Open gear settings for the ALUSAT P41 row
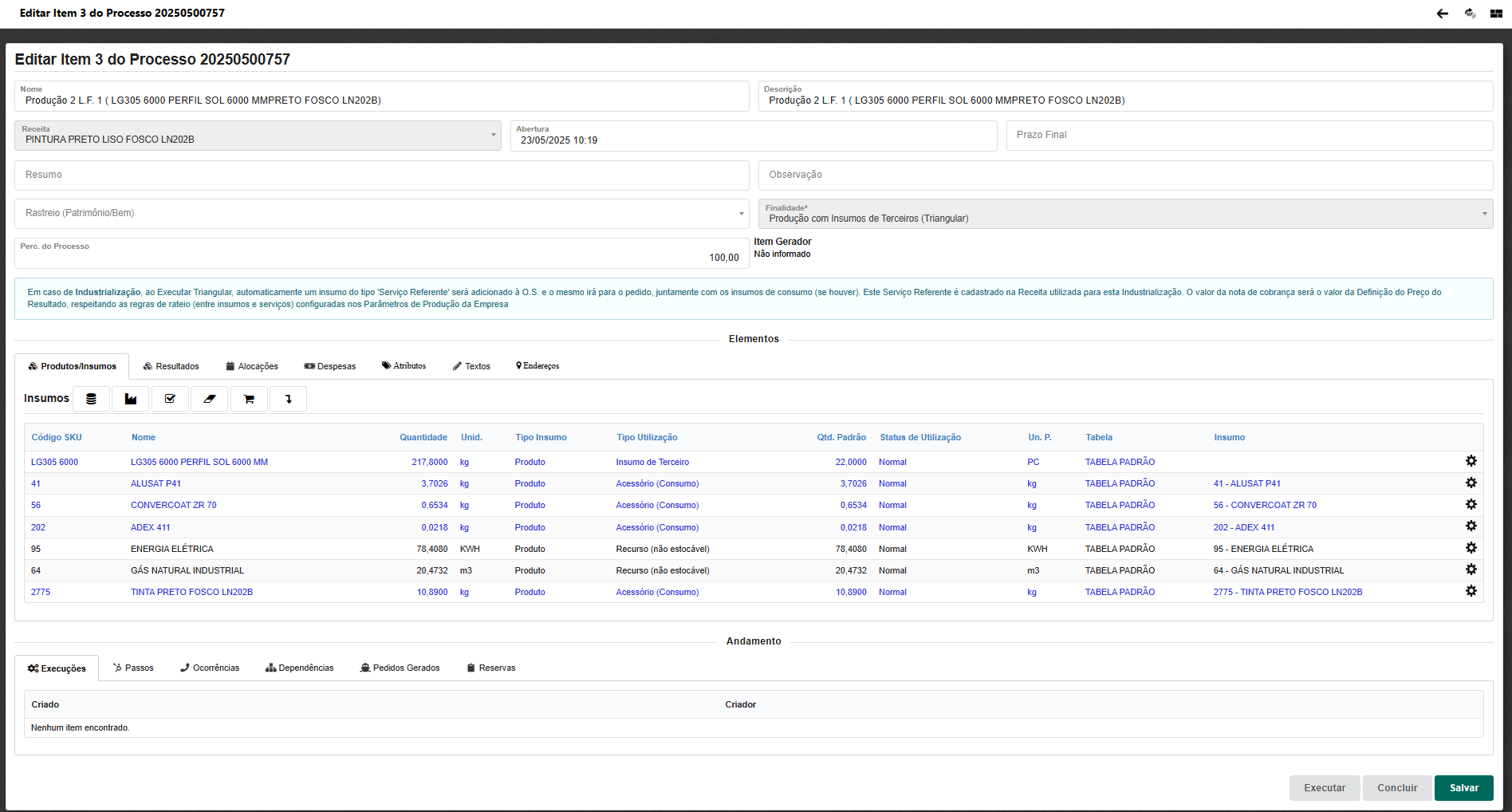 (x=1471, y=483)
